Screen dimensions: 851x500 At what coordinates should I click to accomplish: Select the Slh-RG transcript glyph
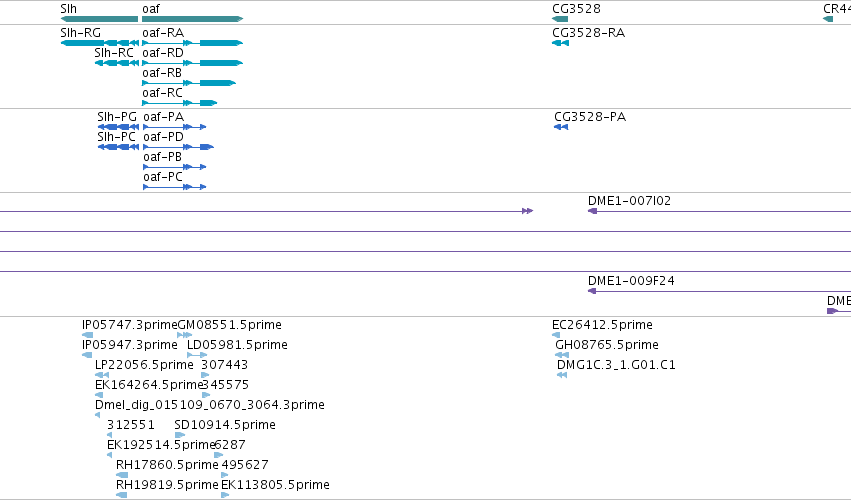tap(99, 43)
